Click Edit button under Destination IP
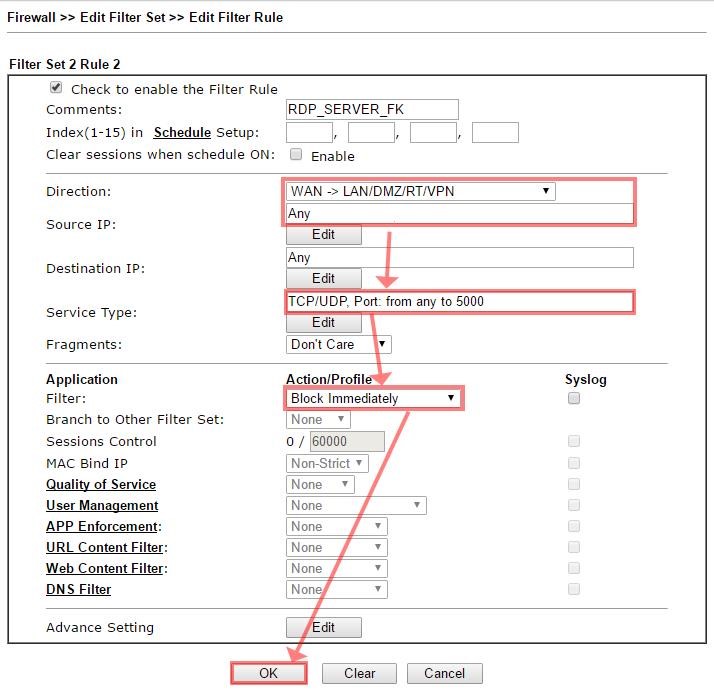 [x=323, y=279]
